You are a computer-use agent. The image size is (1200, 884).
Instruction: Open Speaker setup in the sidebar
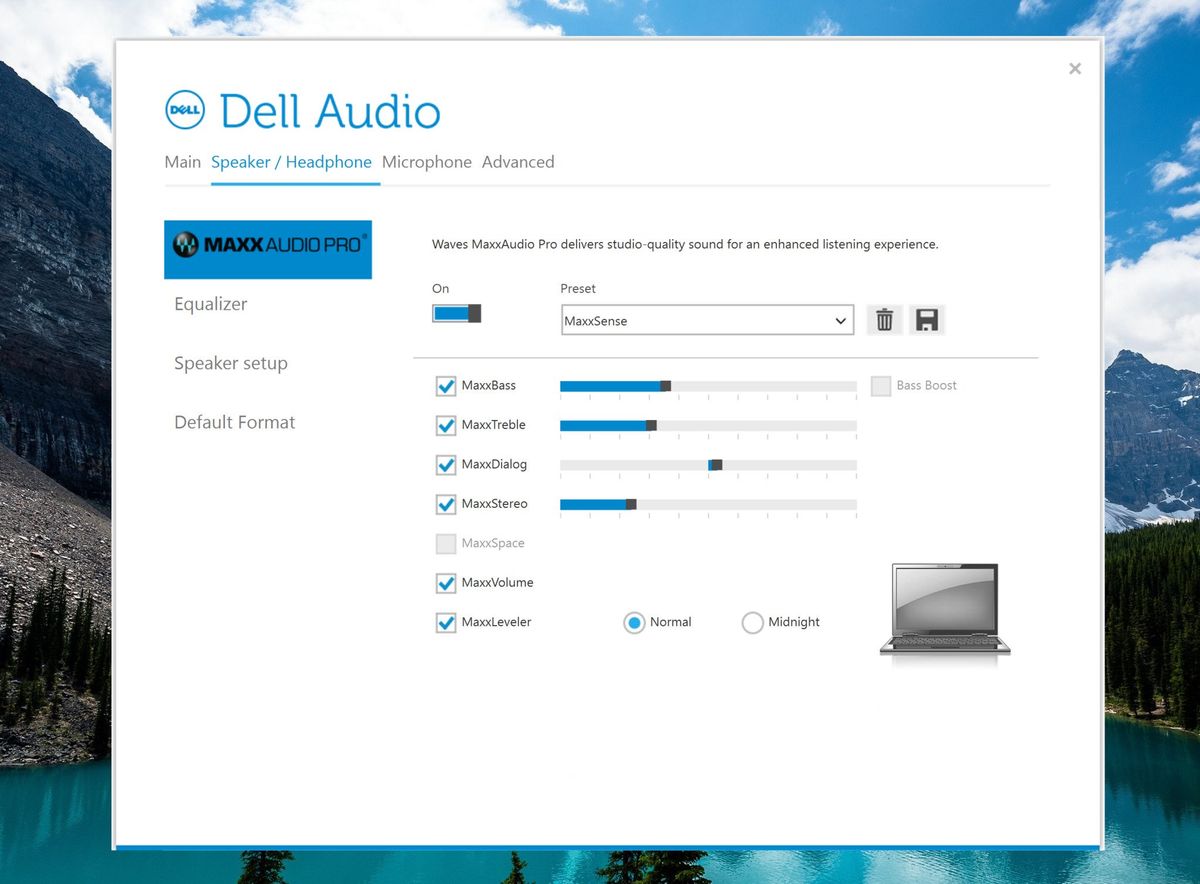point(231,363)
